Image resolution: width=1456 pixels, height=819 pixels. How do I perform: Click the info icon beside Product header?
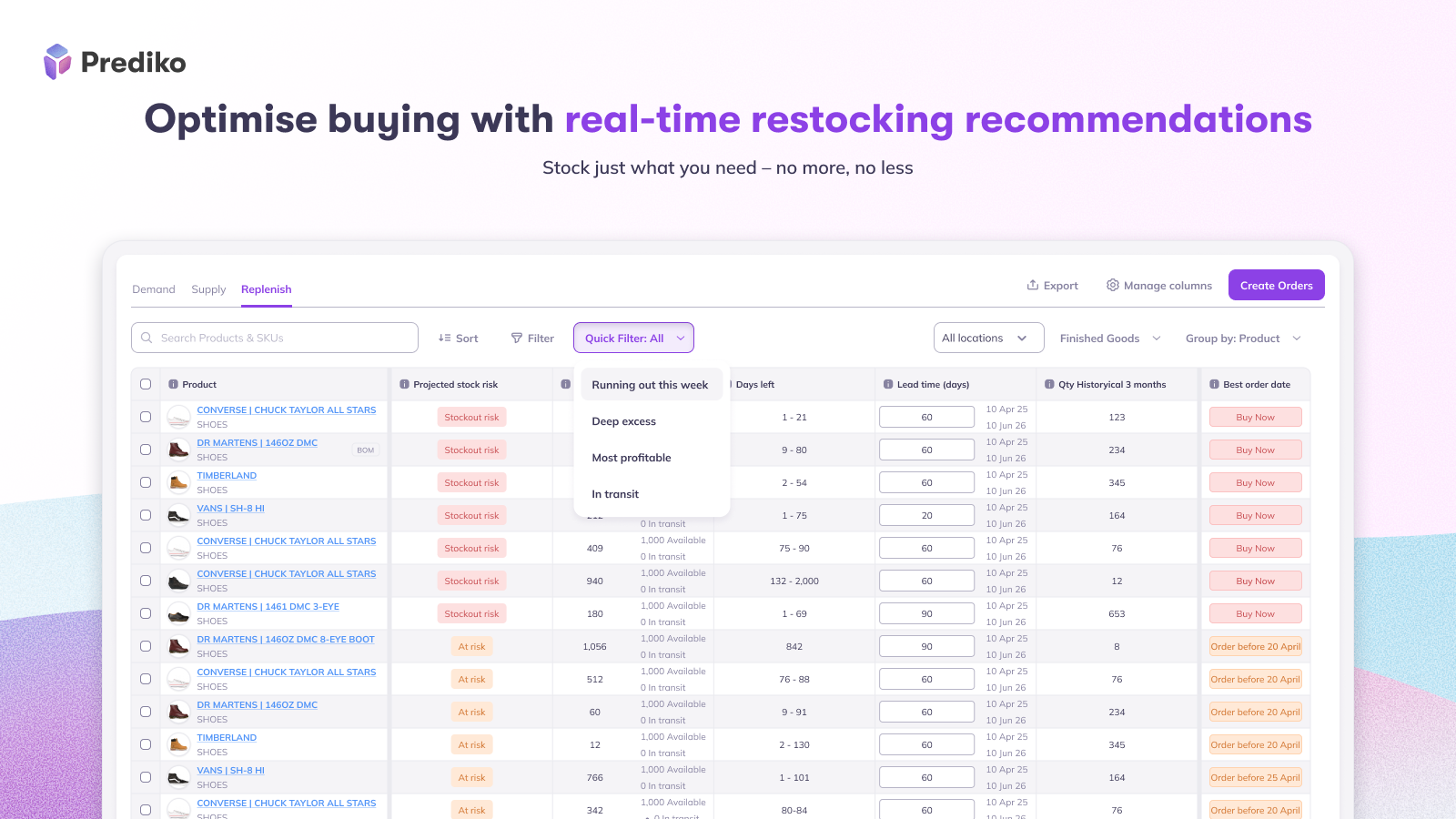(173, 384)
